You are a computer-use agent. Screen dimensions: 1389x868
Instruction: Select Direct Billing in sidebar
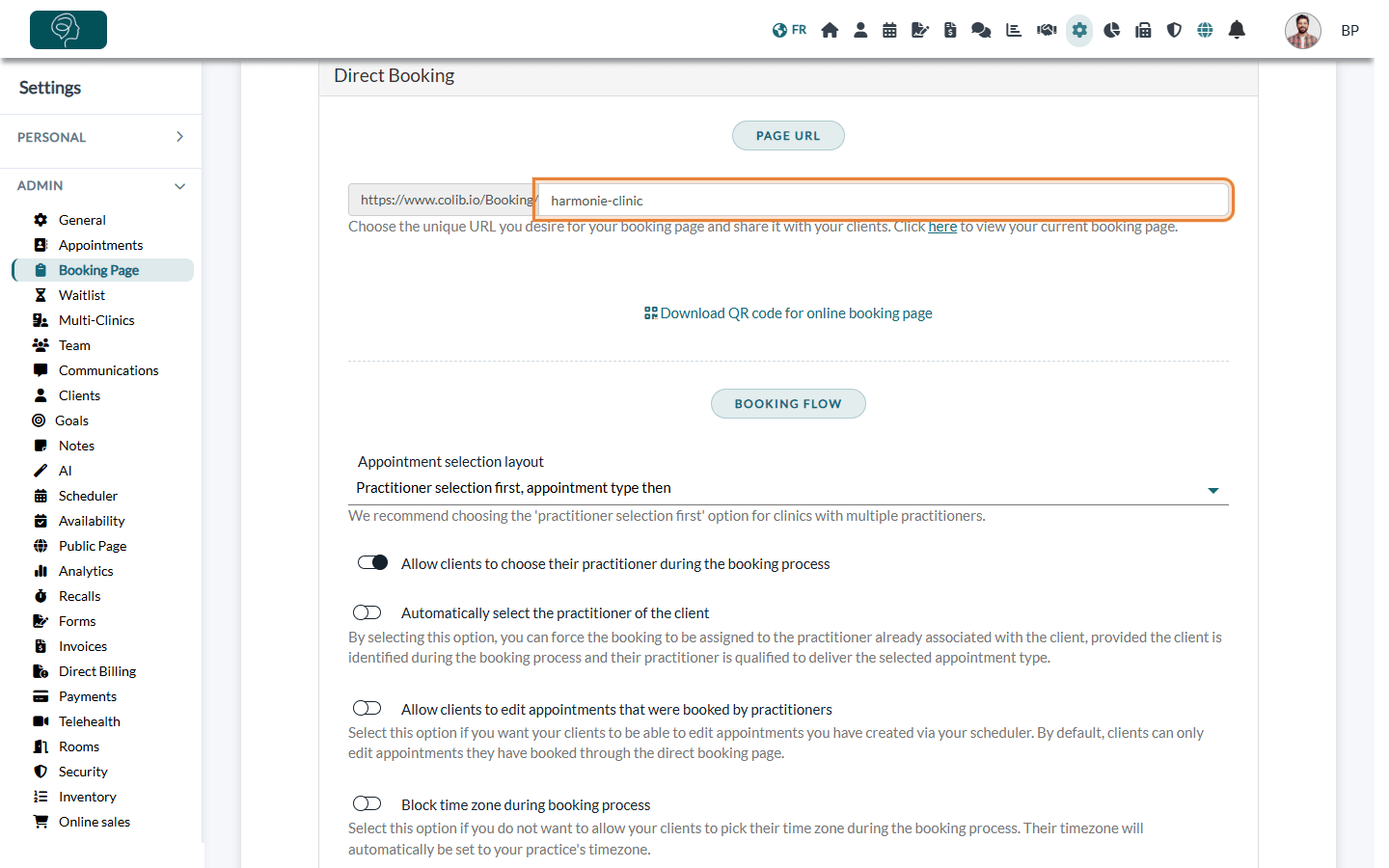coord(97,671)
